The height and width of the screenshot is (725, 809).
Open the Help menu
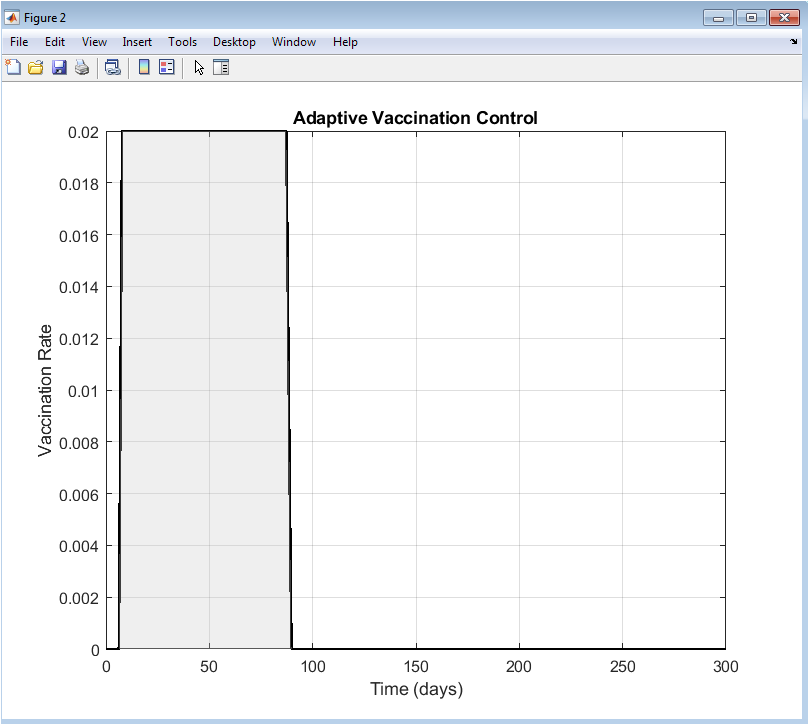pos(345,42)
